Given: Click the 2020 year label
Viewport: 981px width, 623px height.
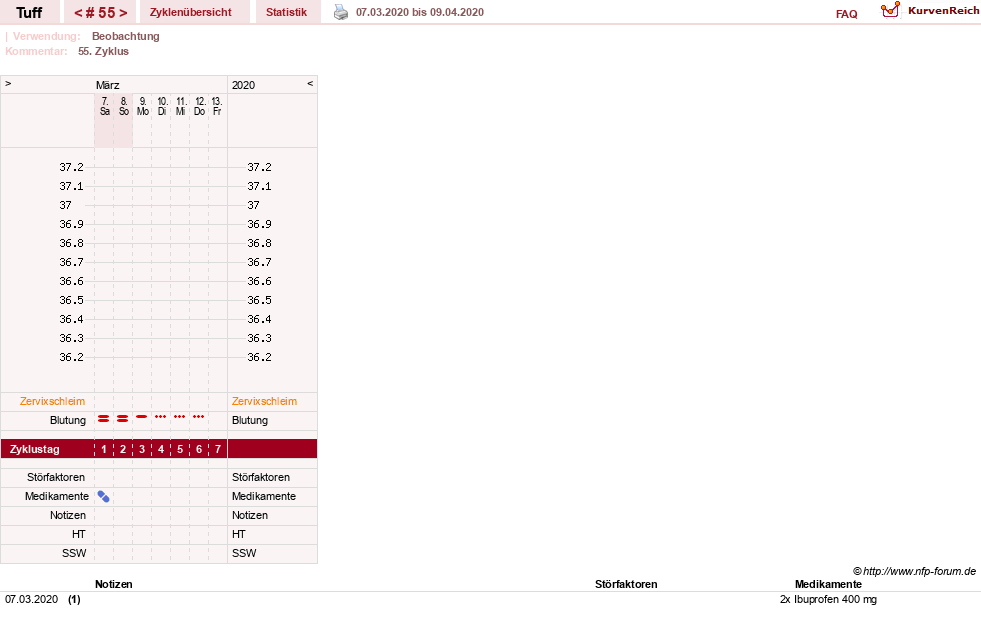Looking at the screenshot, I should [x=243, y=85].
